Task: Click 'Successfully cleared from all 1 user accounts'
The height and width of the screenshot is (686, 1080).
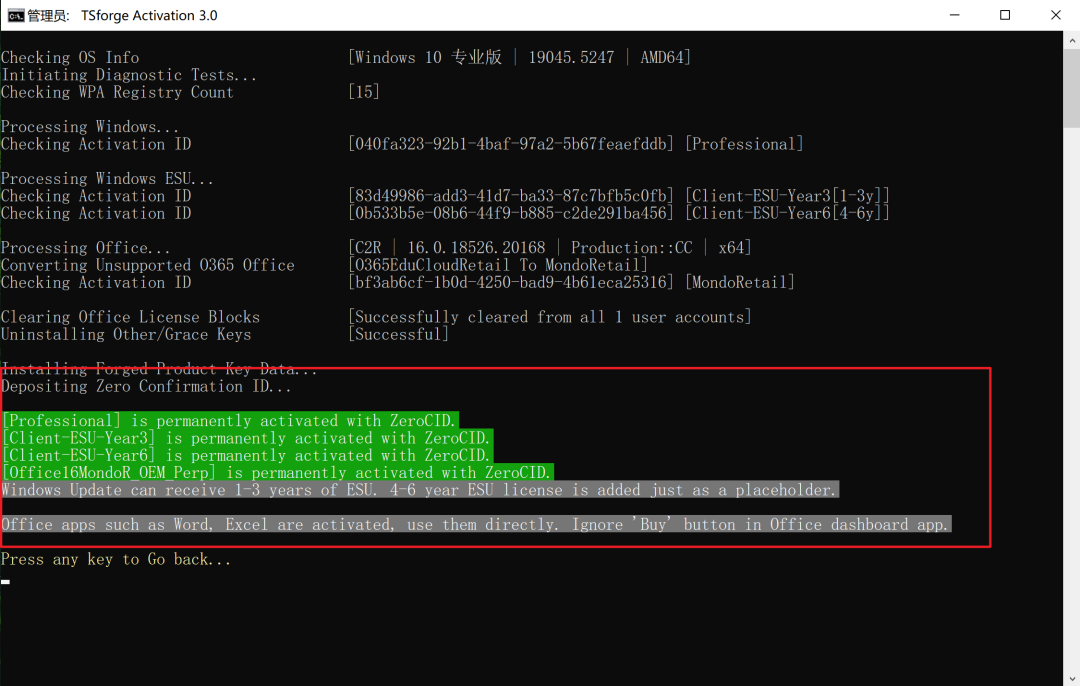Action: 550,318
